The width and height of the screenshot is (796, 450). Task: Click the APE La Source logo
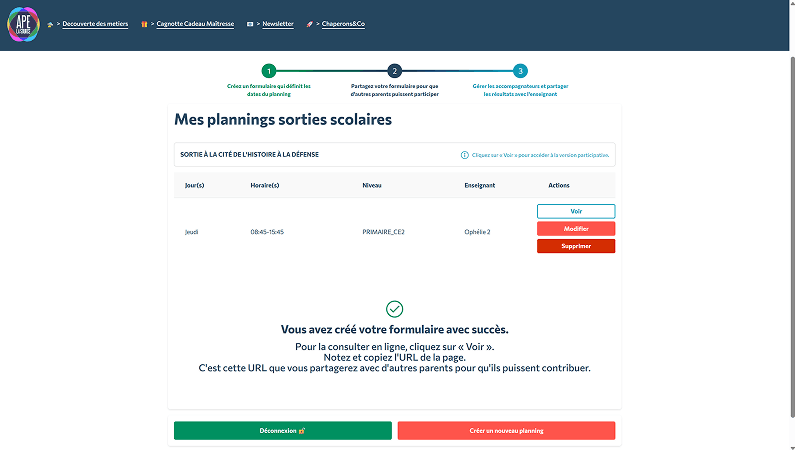tap(23, 24)
